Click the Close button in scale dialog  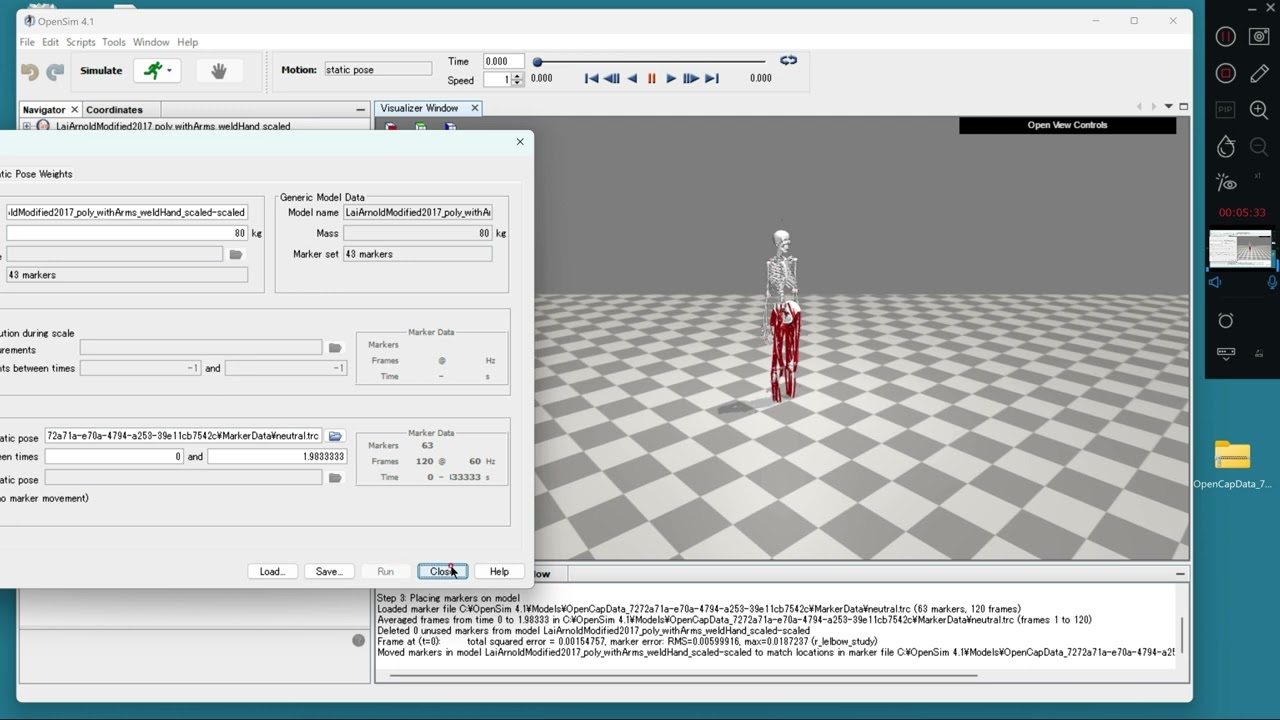(442, 572)
